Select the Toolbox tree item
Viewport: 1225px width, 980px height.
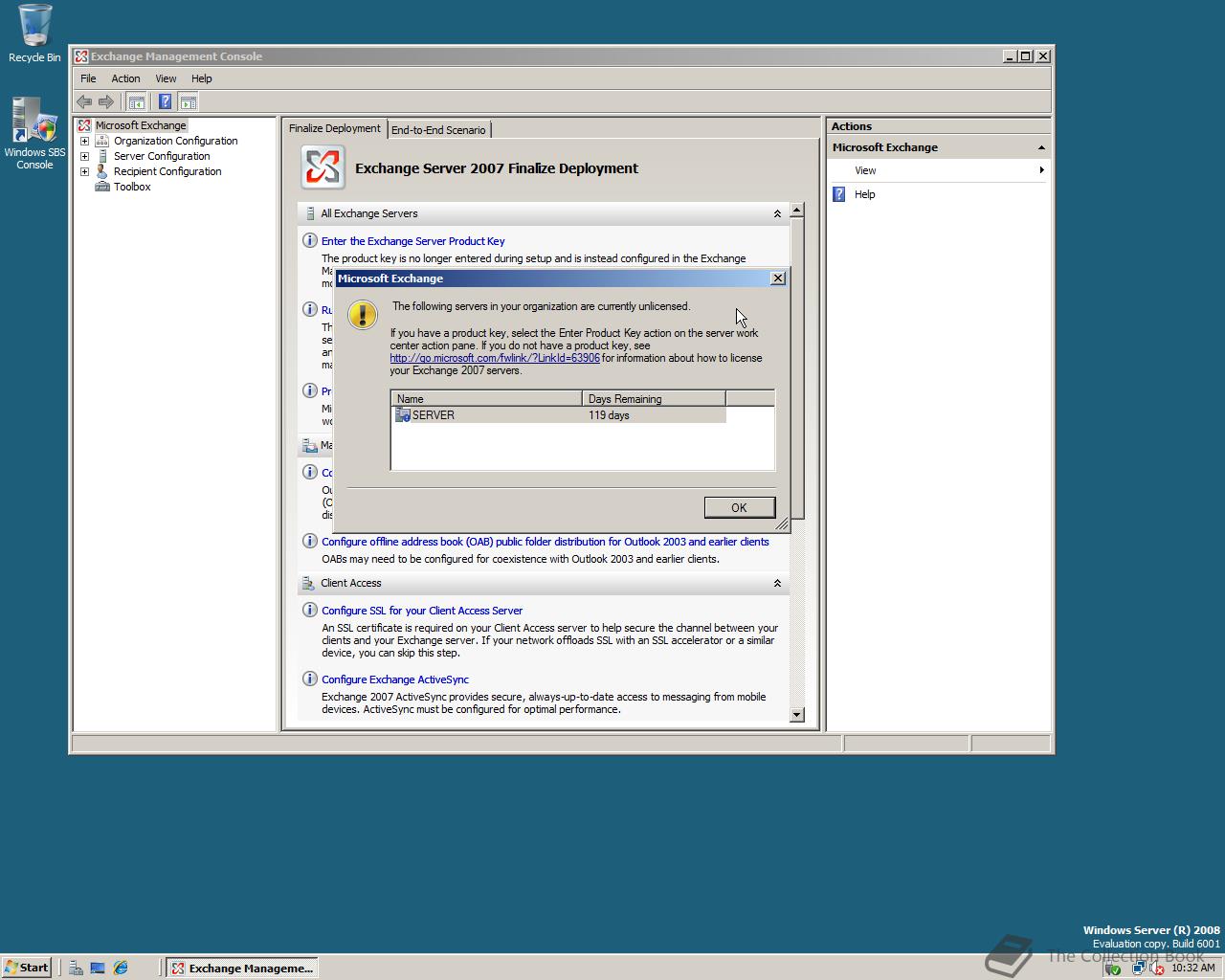click(132, 187)
